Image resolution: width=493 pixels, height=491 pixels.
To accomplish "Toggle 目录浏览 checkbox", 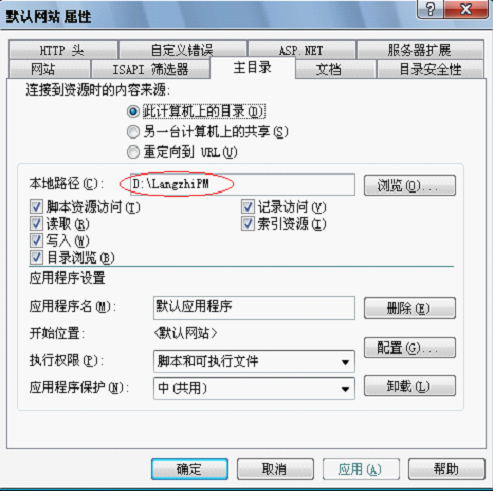I will tap(36, 257).
